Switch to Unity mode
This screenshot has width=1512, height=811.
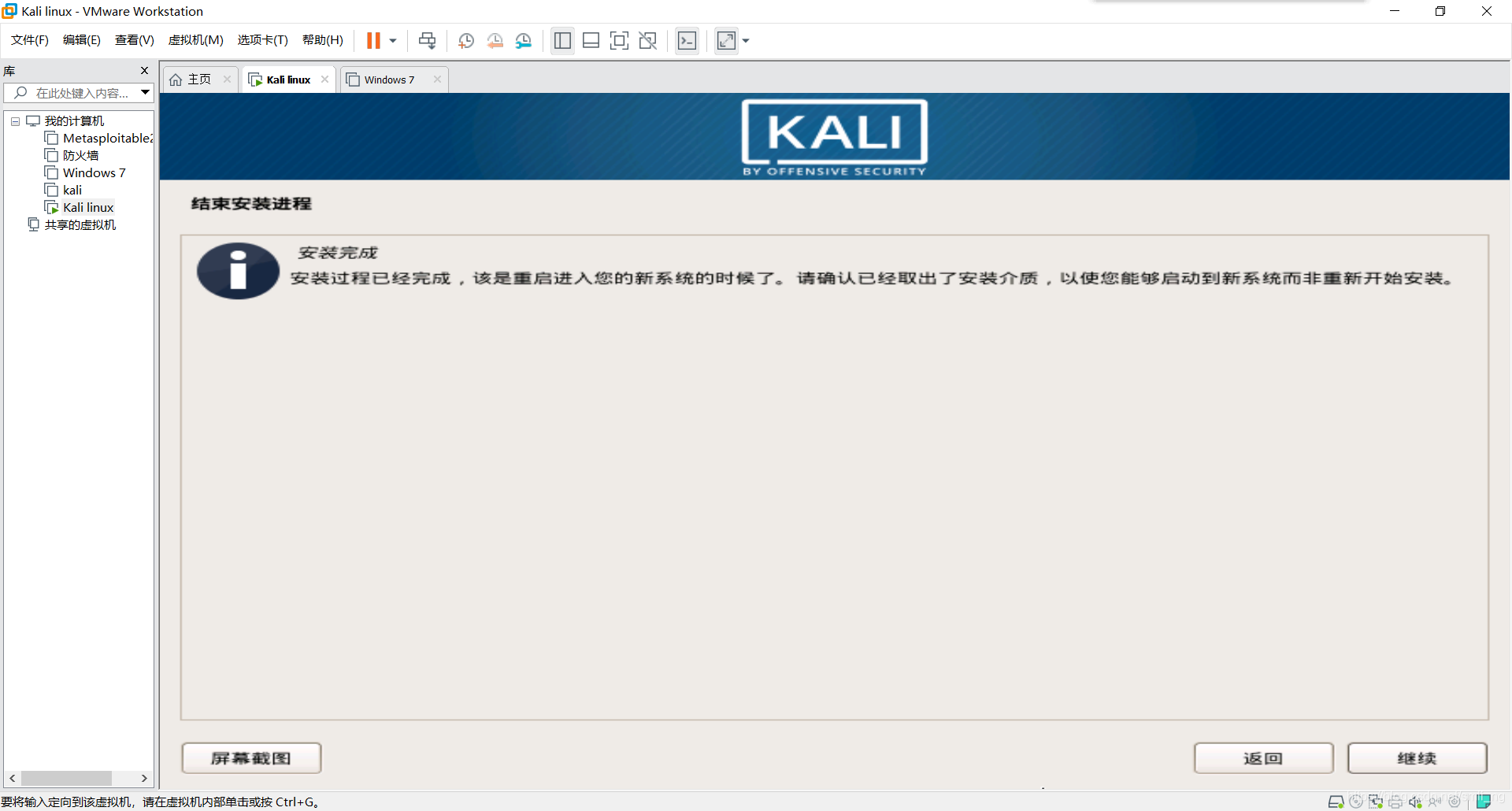click(647, 40)
